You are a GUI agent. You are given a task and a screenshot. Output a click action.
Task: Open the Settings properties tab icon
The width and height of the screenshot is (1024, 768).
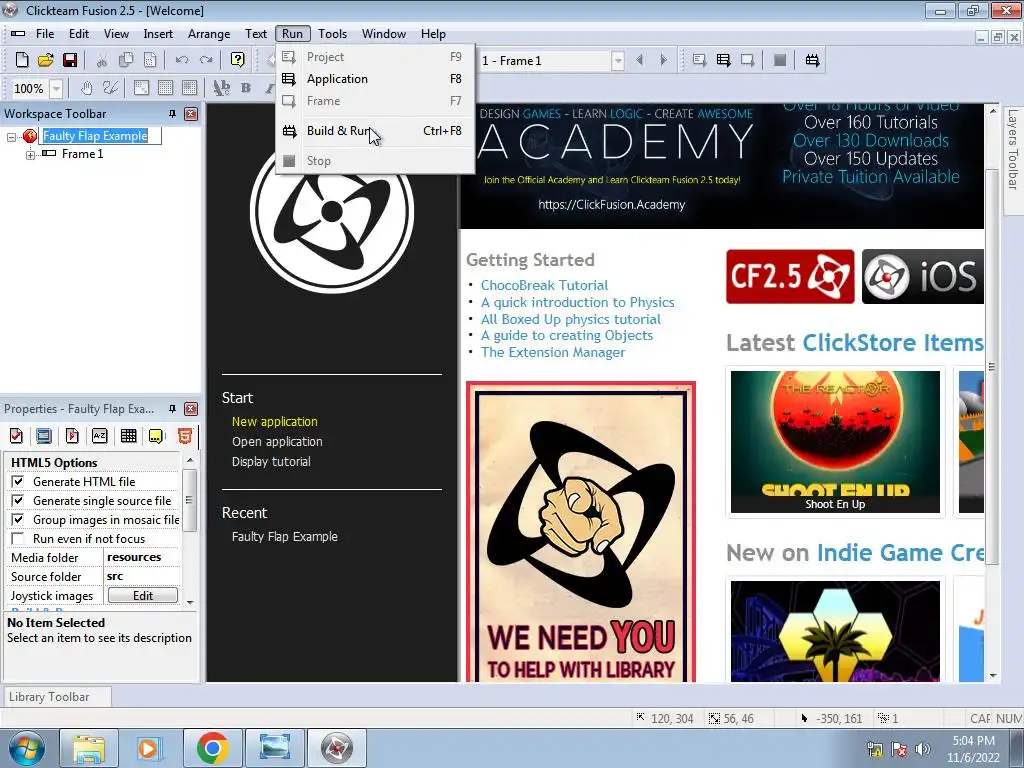(x=16, y=436)
